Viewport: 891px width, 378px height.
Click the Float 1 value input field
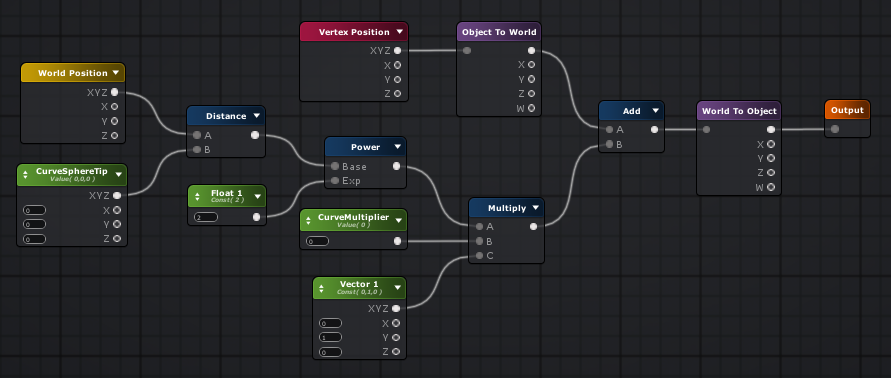click(x=205, y=217)
